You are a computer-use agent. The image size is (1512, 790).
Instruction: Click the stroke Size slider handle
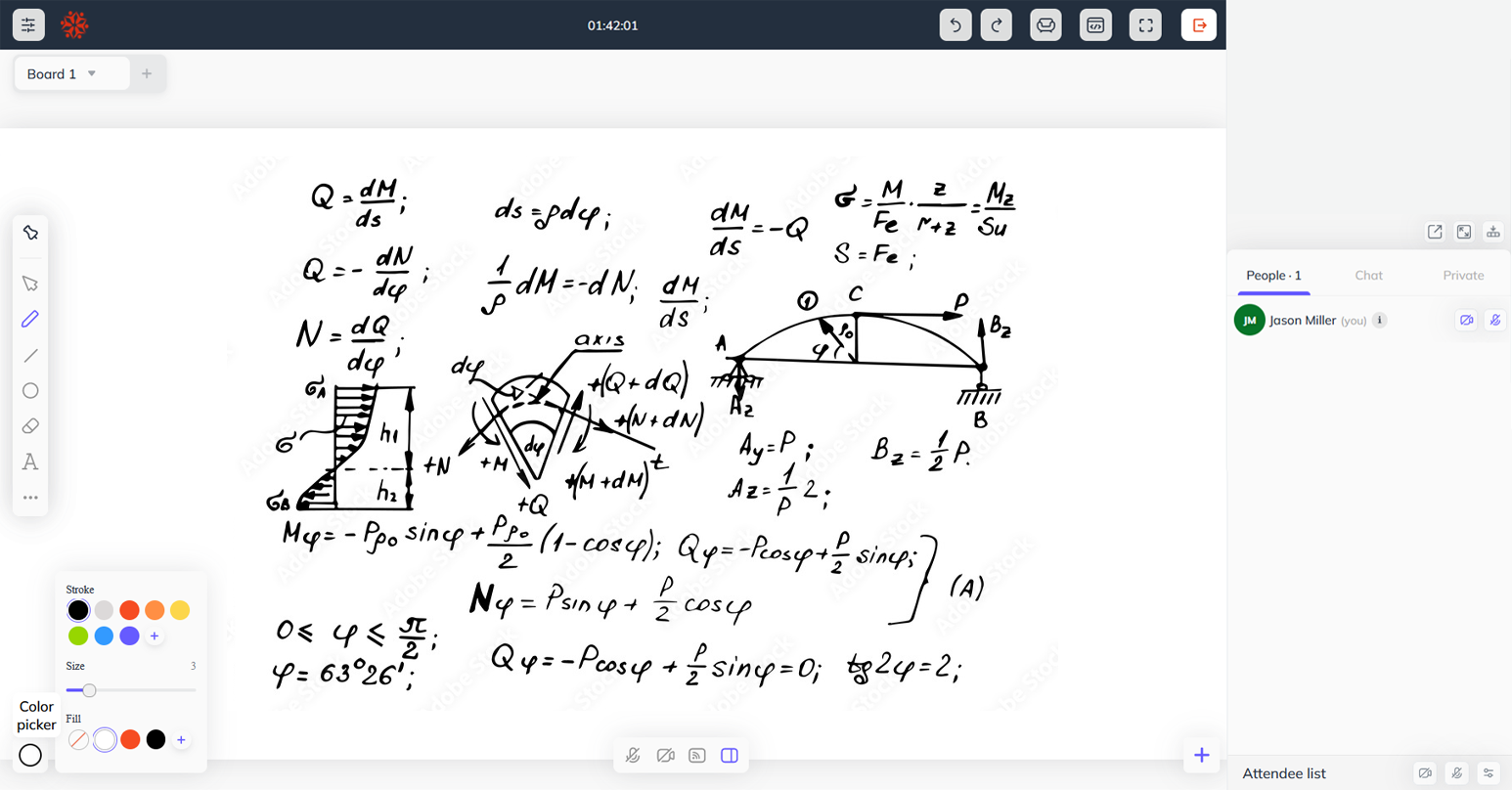(89, 690)
